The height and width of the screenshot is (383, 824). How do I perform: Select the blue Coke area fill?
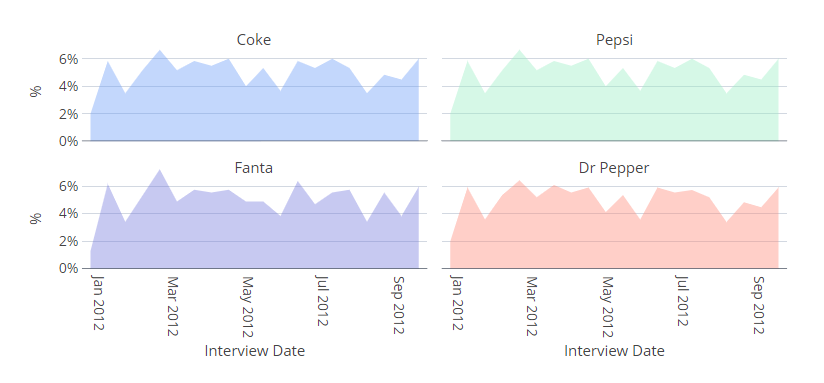tap(254, 110)
